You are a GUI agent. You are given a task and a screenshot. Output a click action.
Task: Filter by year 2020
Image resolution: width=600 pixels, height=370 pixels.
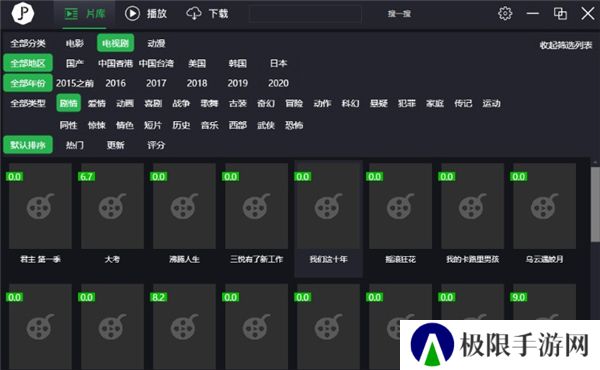278,83
